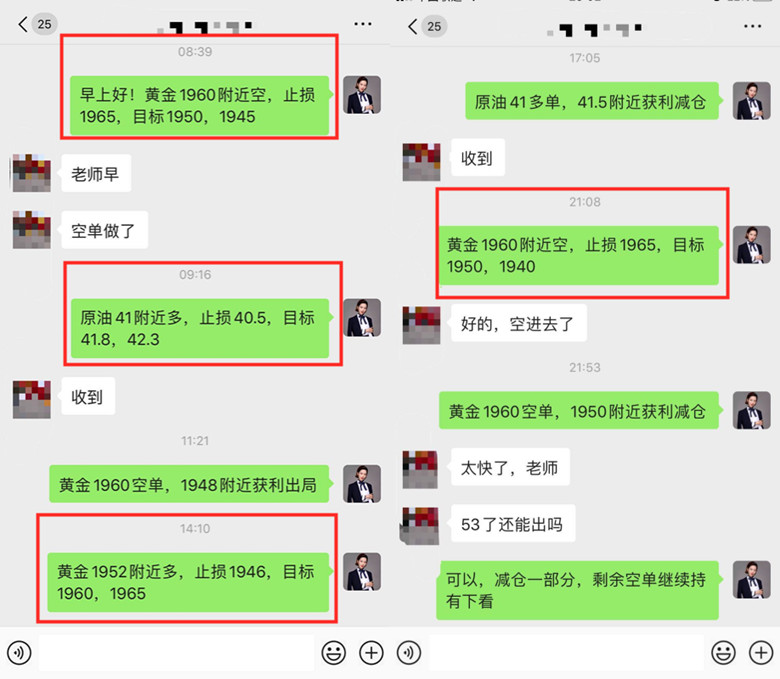Tap the voice input icon in right chat
780x679 pixels.
[409, 652]
